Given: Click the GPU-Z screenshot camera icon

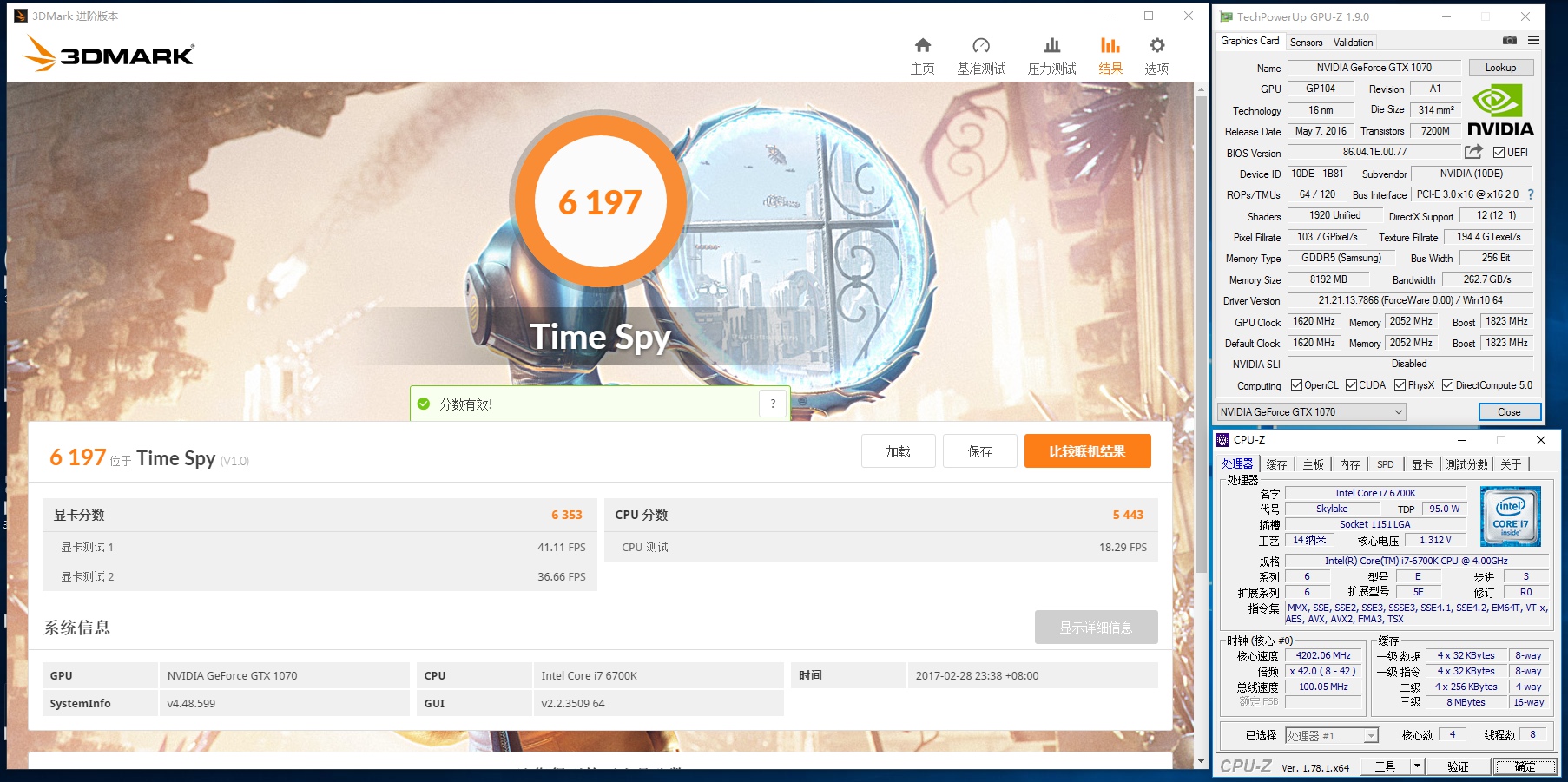Looking at the screenshot, I should click(1509, 41).
